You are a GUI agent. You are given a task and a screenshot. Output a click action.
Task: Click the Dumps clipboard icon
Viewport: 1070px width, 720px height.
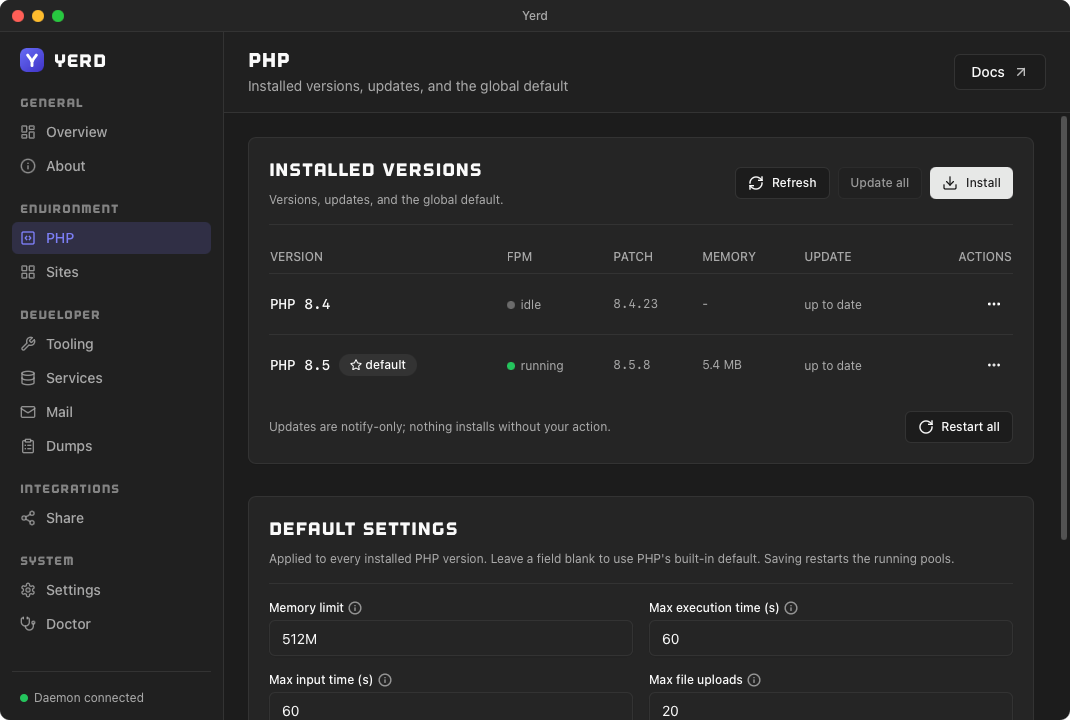pyautogui.click(x=28, y=446)
